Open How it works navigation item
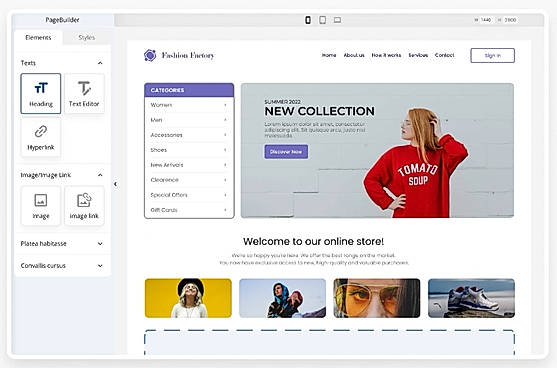The image size is (557, 368). click(386, 55)
